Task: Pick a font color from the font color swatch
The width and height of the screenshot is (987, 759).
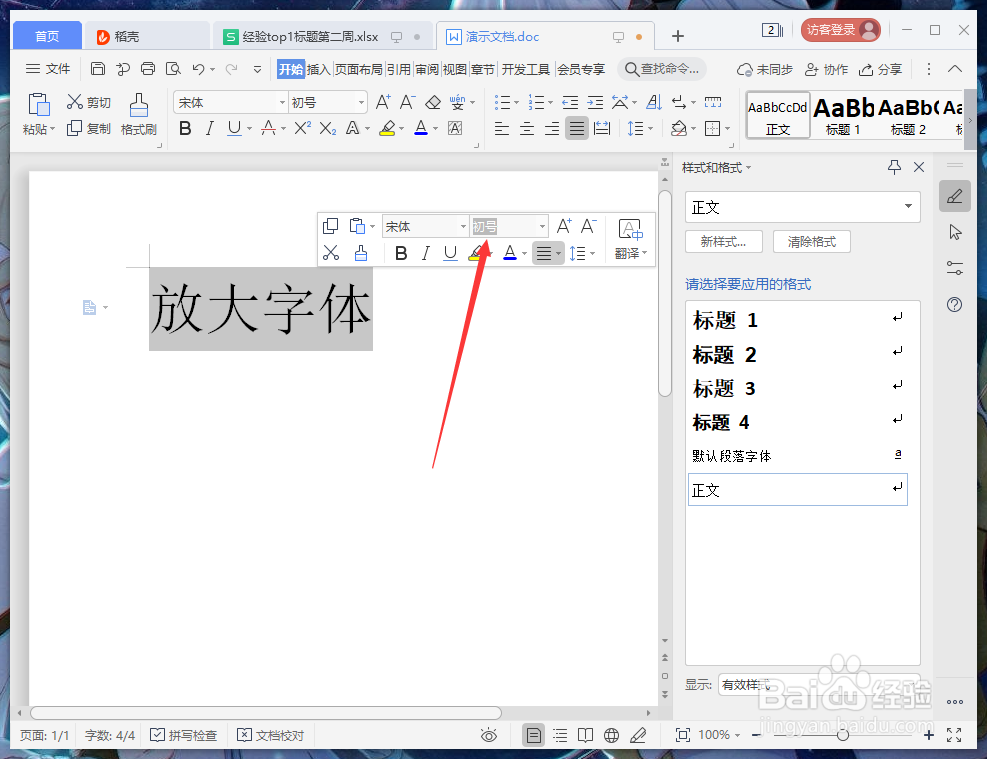Action: [x=419, y=128]
